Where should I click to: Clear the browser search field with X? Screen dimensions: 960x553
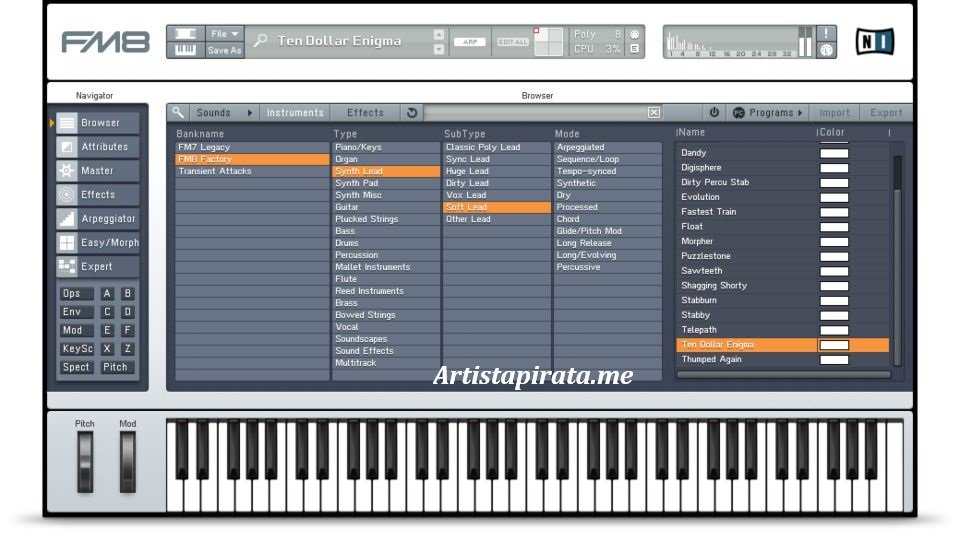(x=653, y=113)
